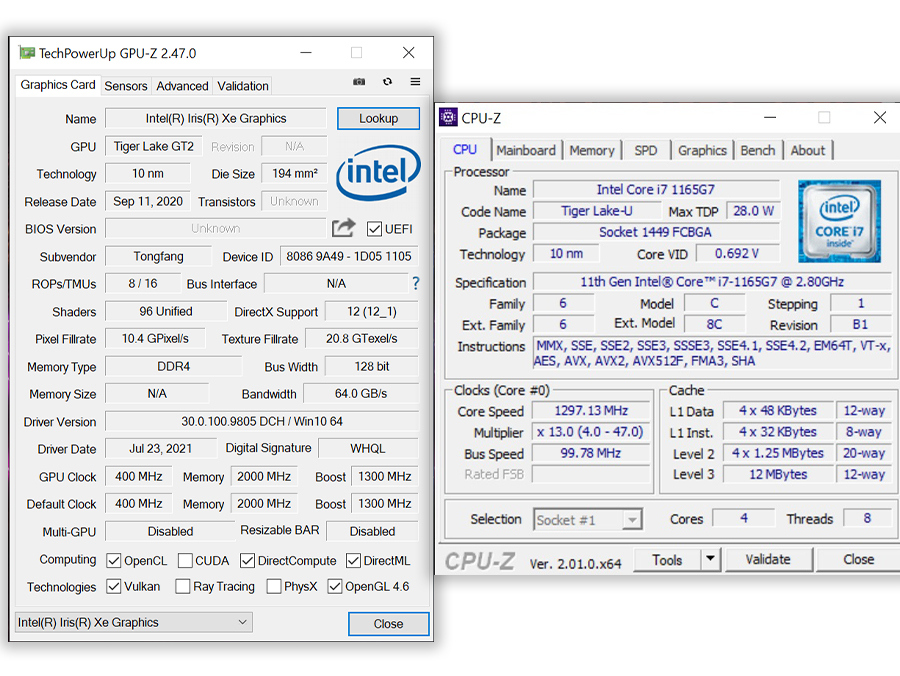Toggle the Ray Tracing checkbox
The height and width of the screenshot is (676, 900).
tap(183, 586)
